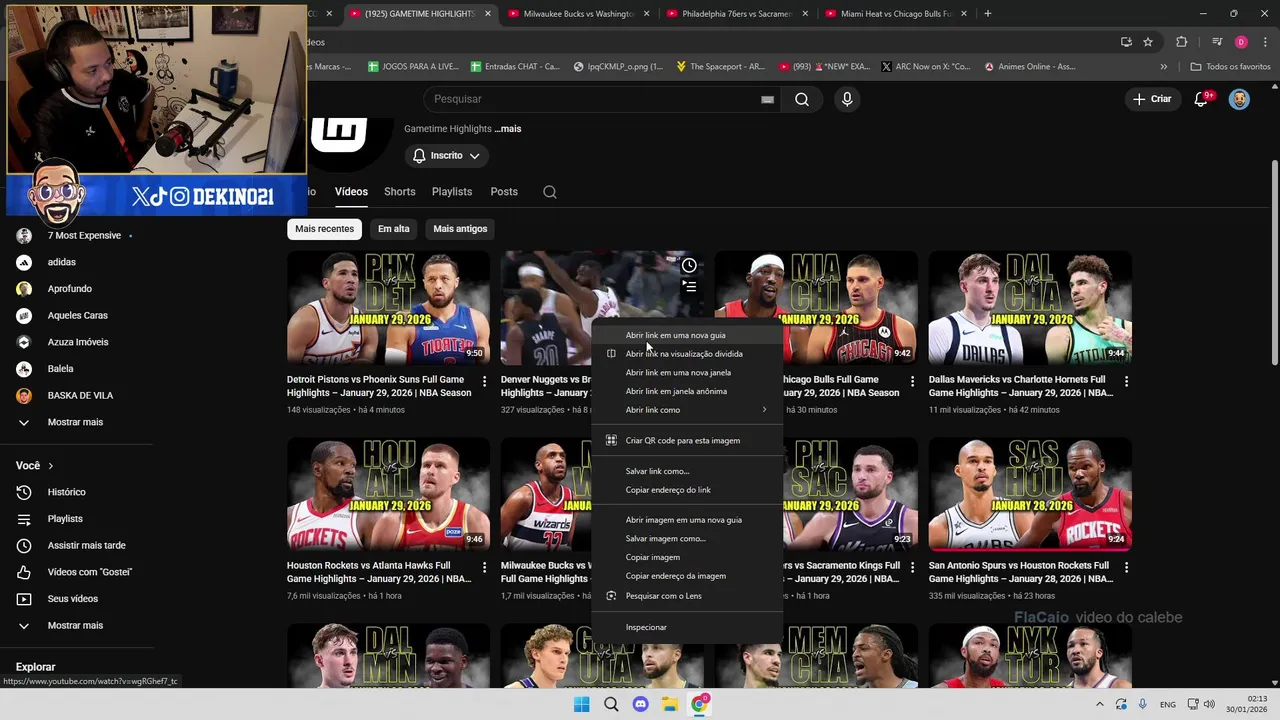Bookmark this page with the star icon

point(1148,42)
